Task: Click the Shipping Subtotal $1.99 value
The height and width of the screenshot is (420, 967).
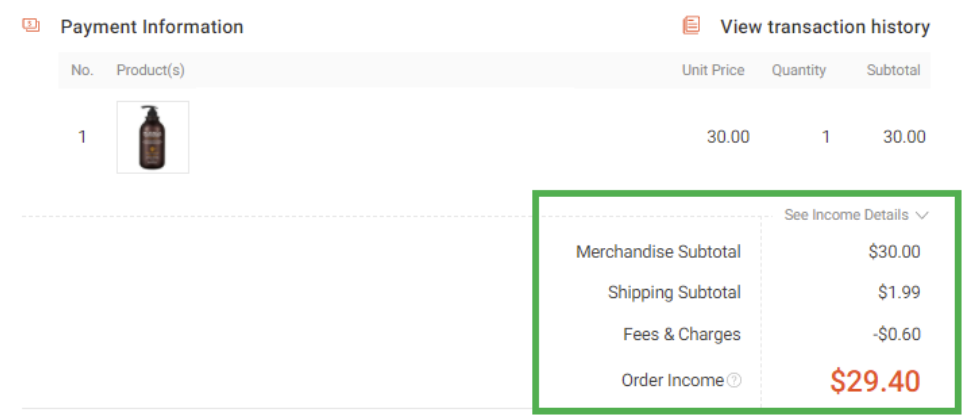Action: 899,292
